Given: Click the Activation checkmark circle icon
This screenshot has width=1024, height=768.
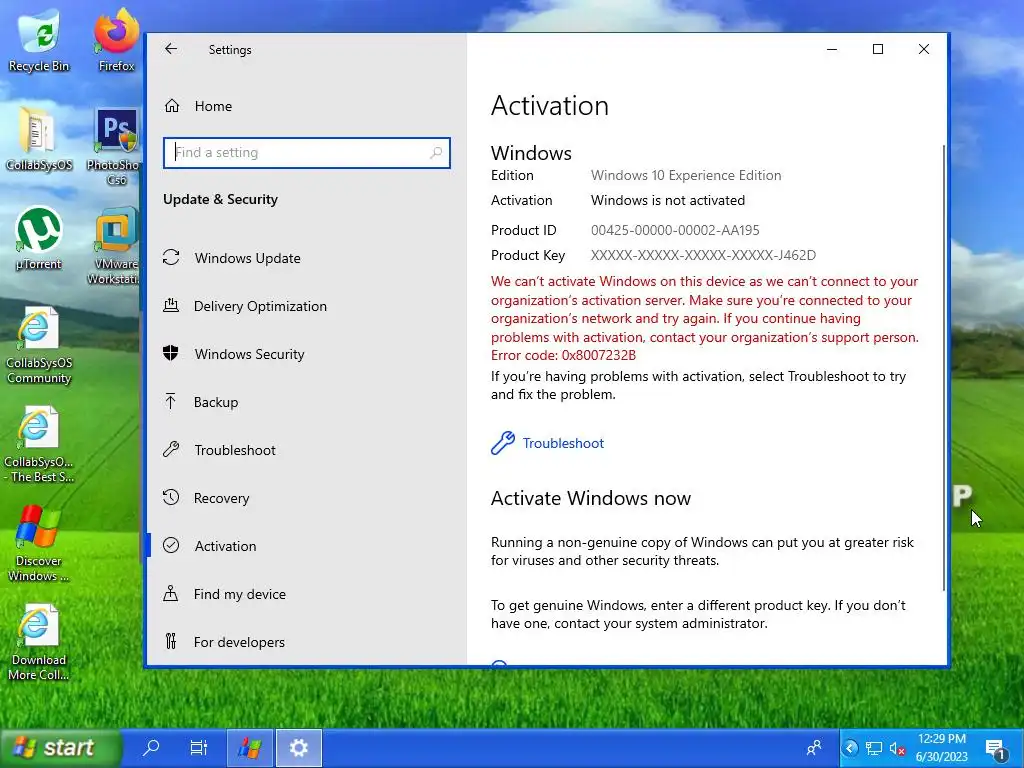Looking at the screenshot, I should click(x=171, y=545).
